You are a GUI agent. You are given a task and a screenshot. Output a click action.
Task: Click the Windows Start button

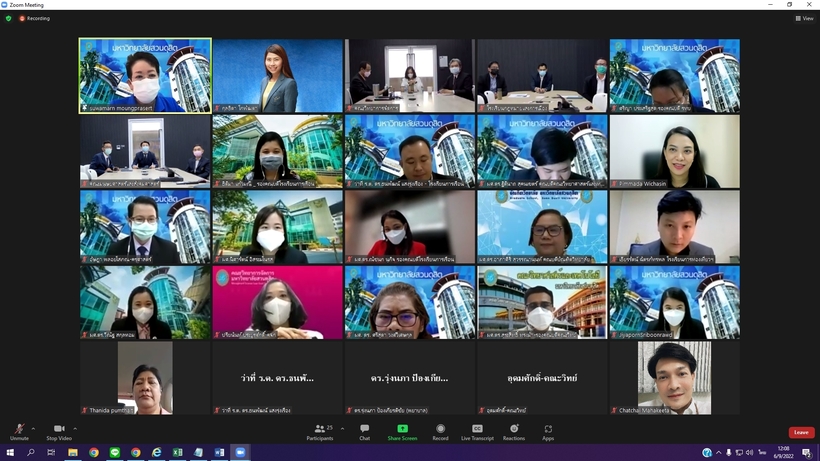pos(9,453)
